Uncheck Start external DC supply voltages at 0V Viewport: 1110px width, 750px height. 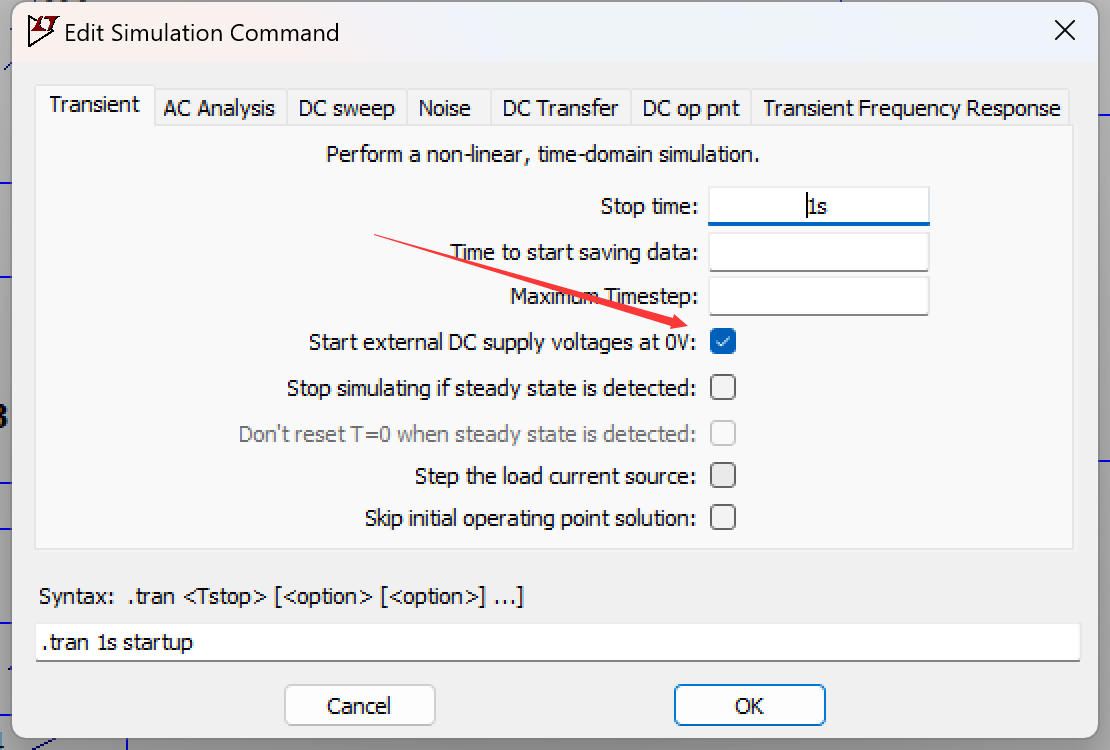tap(723, 342)
